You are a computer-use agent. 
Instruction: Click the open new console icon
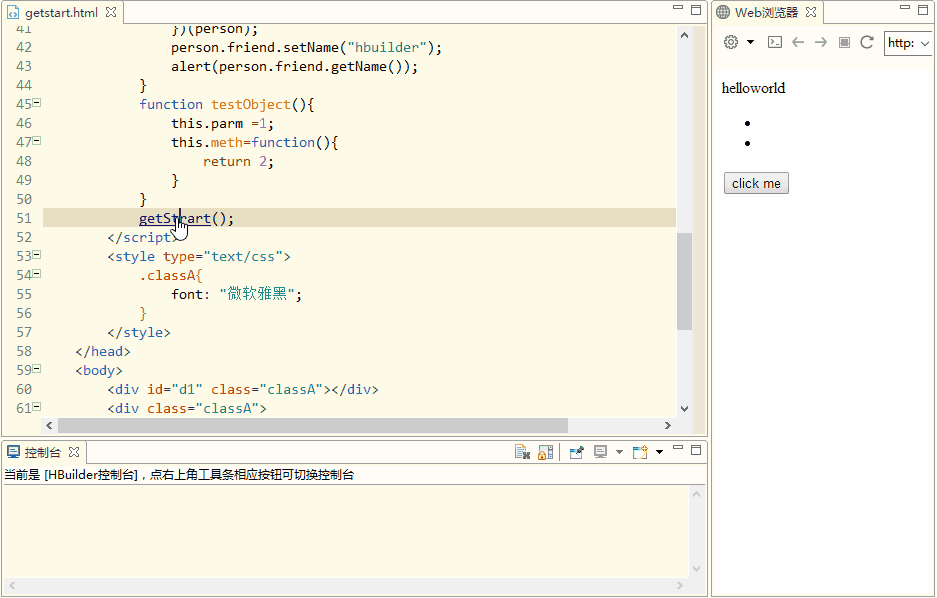pos(640,452)
